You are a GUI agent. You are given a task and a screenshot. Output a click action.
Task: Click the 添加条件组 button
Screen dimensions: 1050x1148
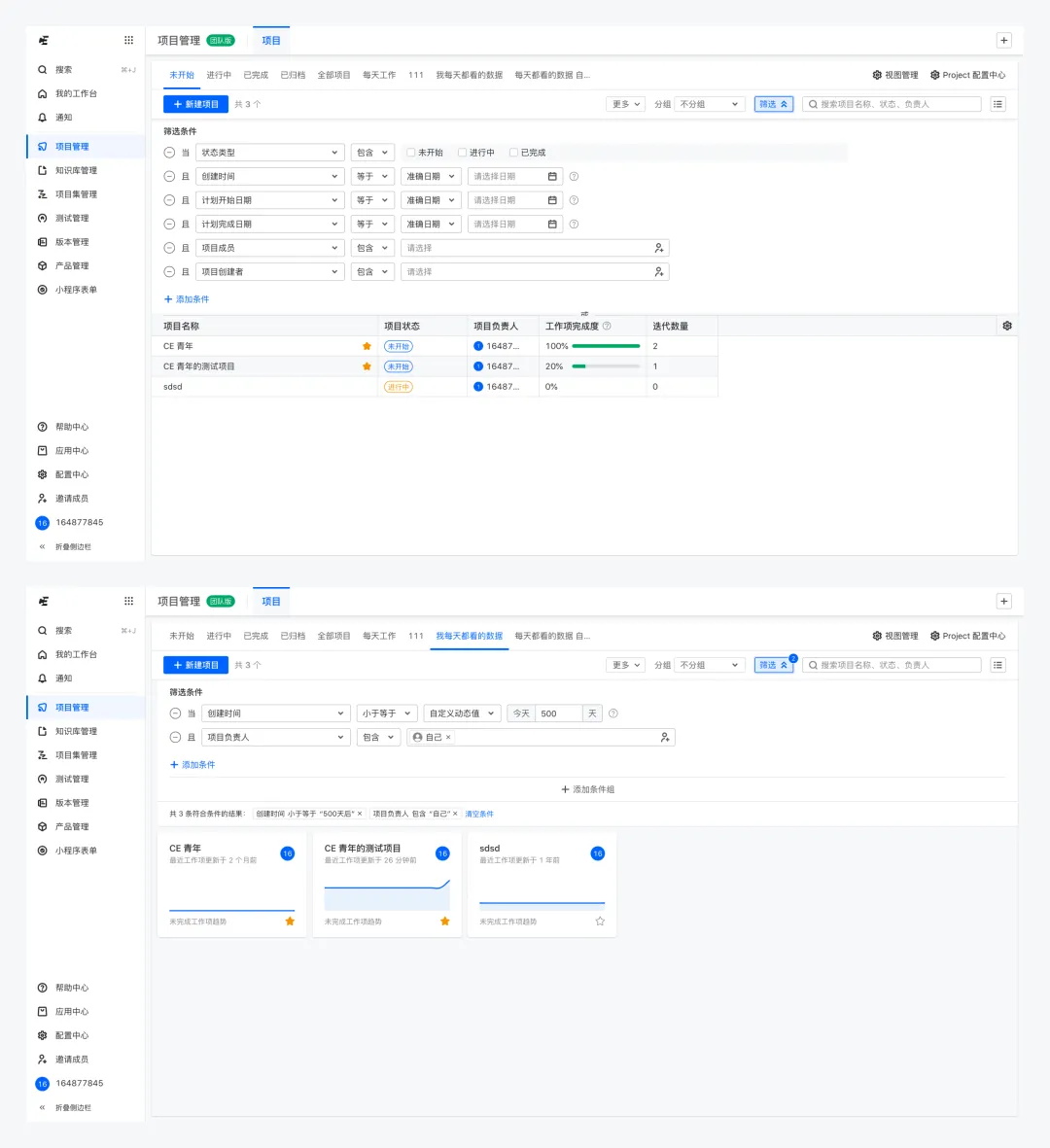click(x=588, y=789)
